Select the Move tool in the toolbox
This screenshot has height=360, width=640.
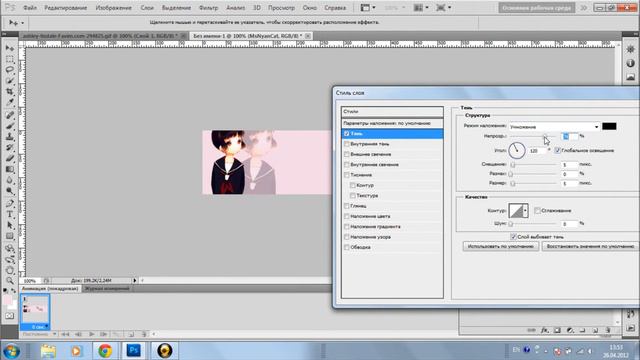pos(10,48)
